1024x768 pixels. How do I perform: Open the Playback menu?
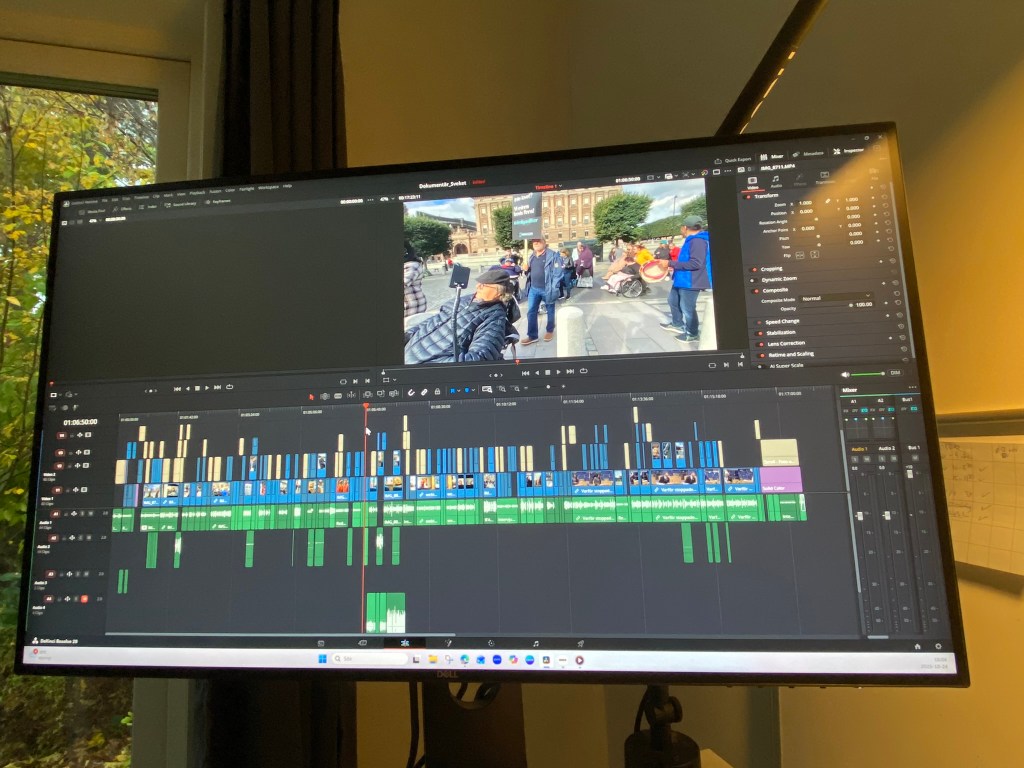(x=197, y=193)
